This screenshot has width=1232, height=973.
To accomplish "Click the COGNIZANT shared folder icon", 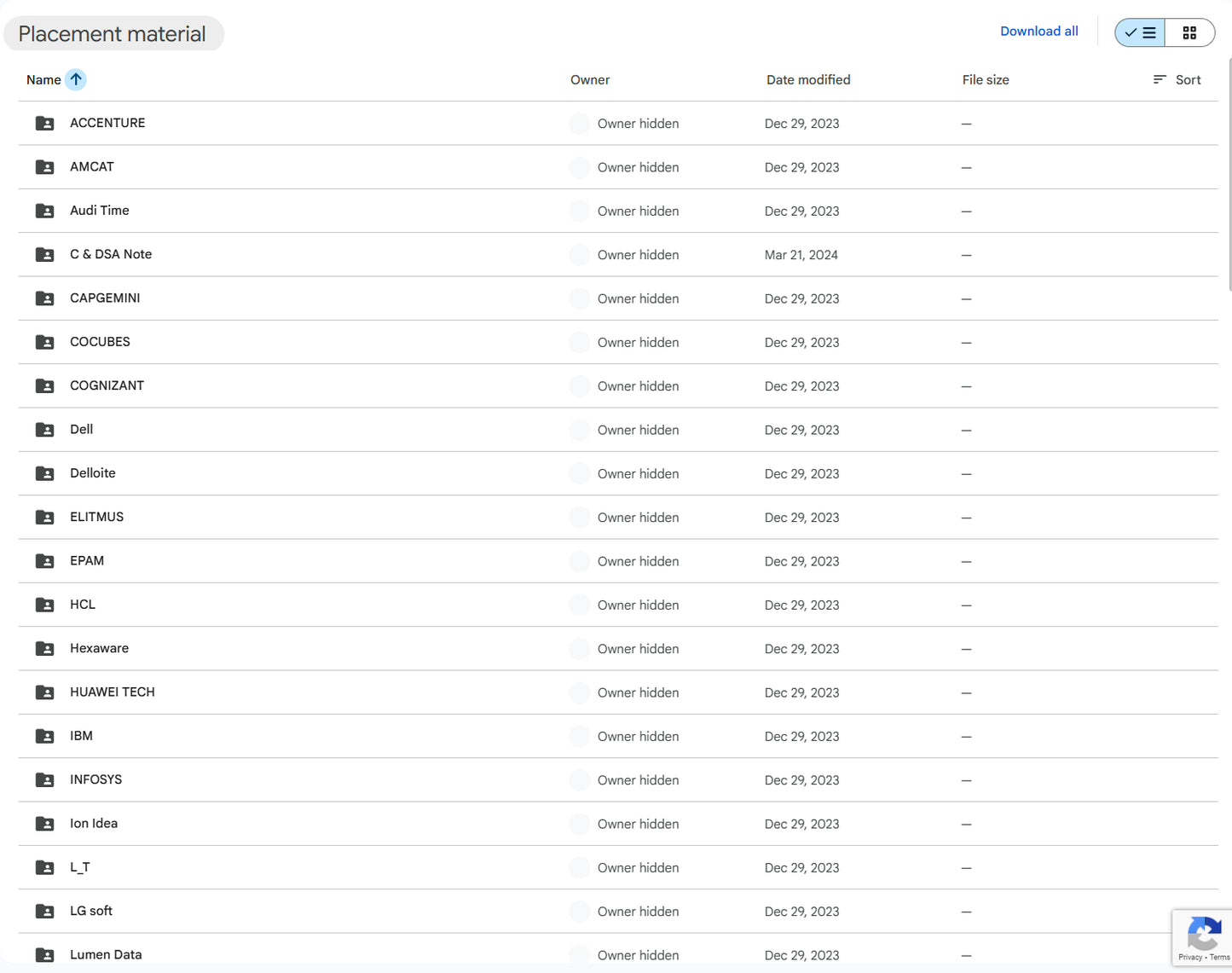I will coord(45,386).
